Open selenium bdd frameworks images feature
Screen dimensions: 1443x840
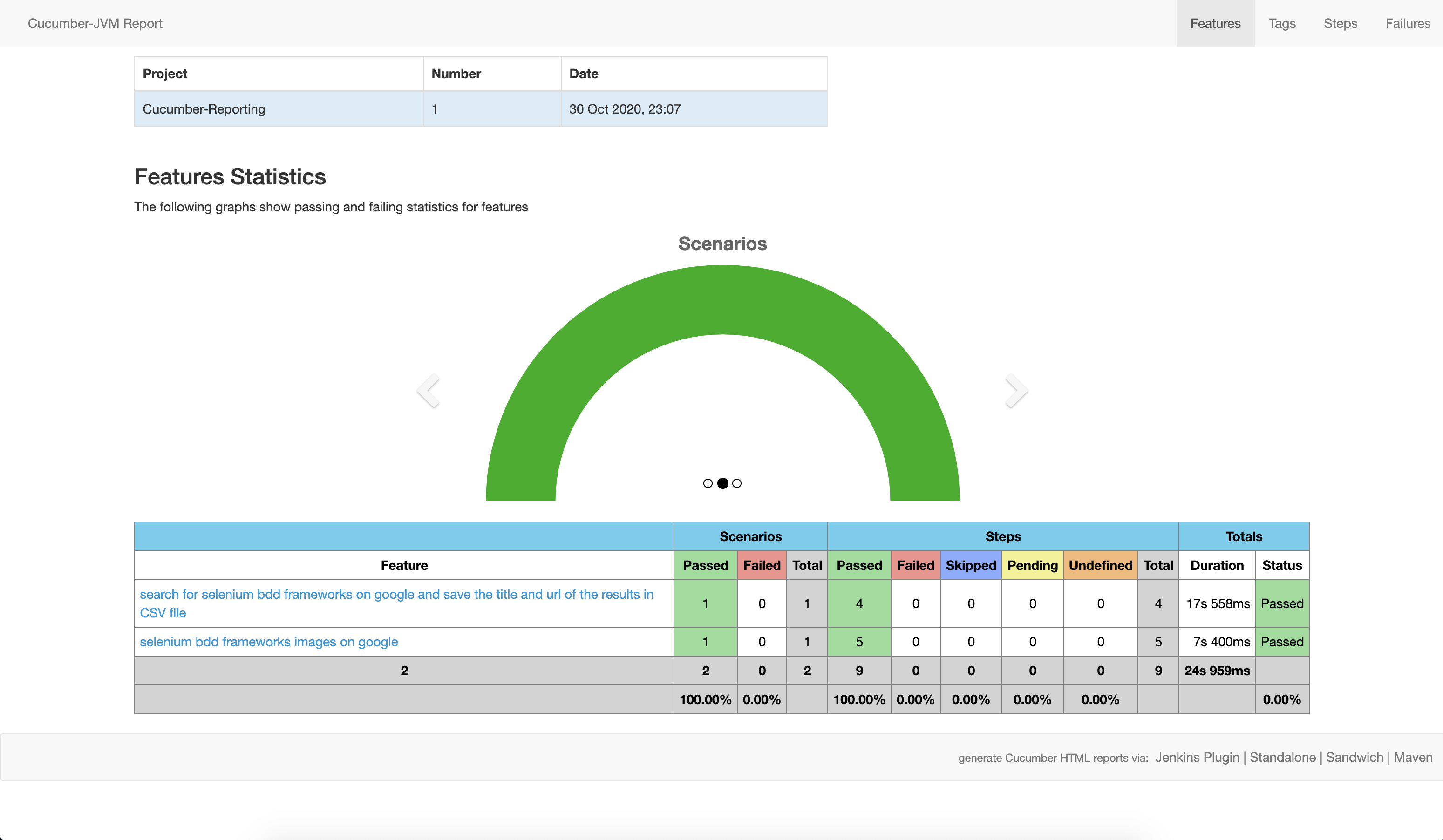(x=269, y=642)
